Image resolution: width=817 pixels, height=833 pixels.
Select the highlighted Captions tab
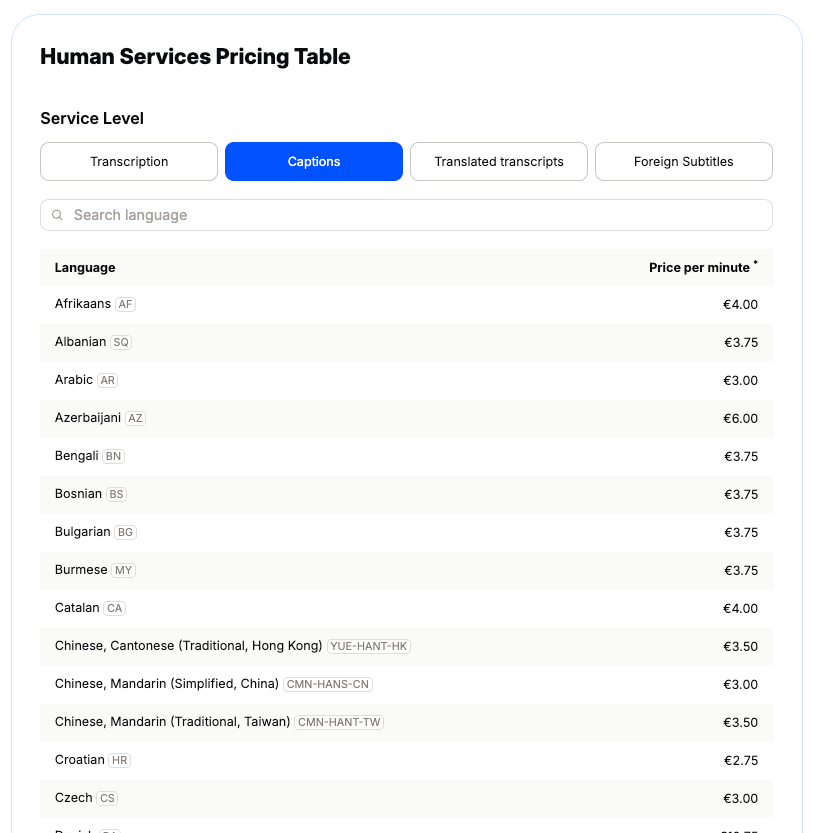point(313,161)
